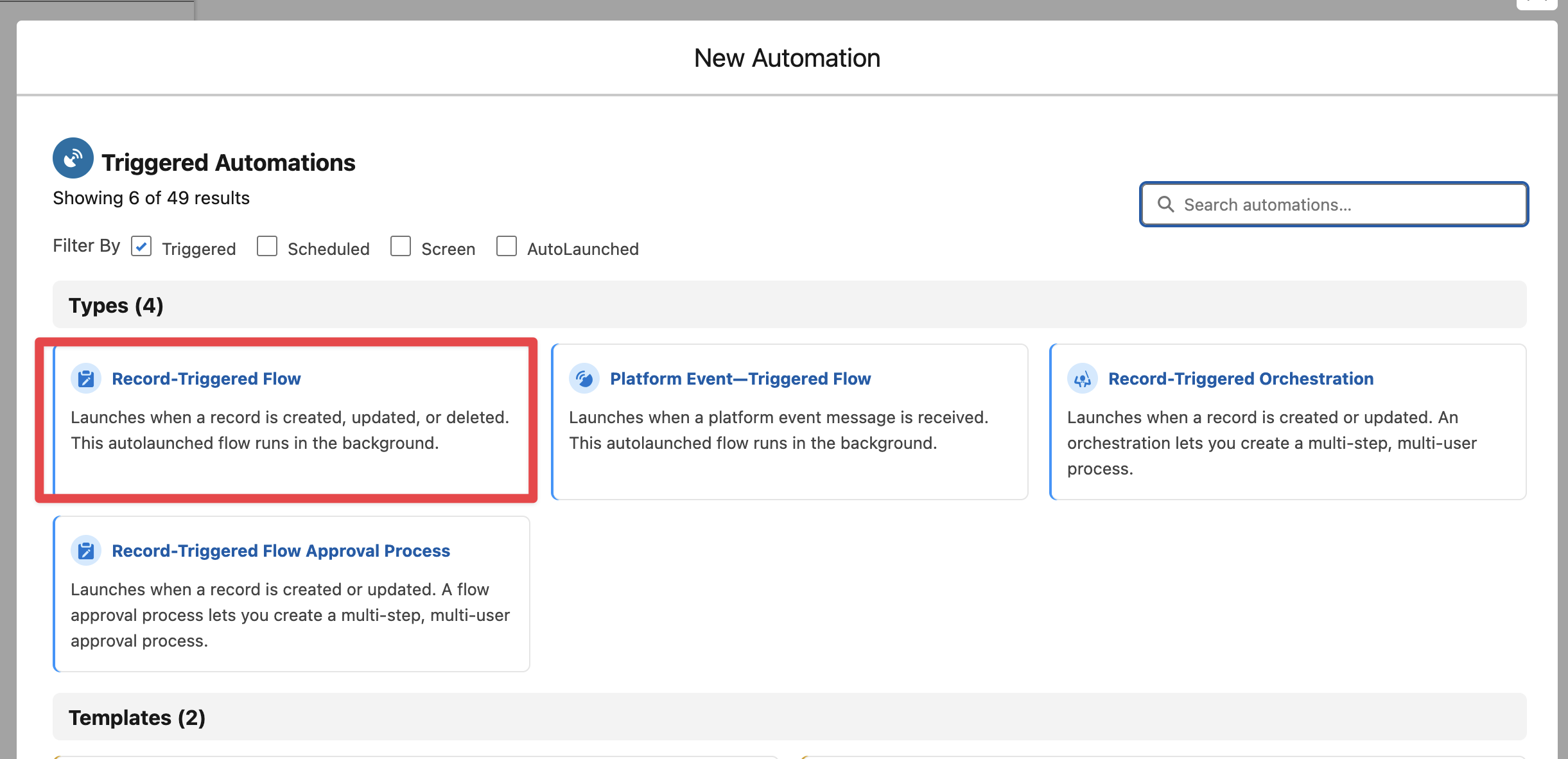The height and width of the screenshot is (759, 1568).
Task: Click the Record-Triggered Flow clipboard icon
Action: click(86, 379)
